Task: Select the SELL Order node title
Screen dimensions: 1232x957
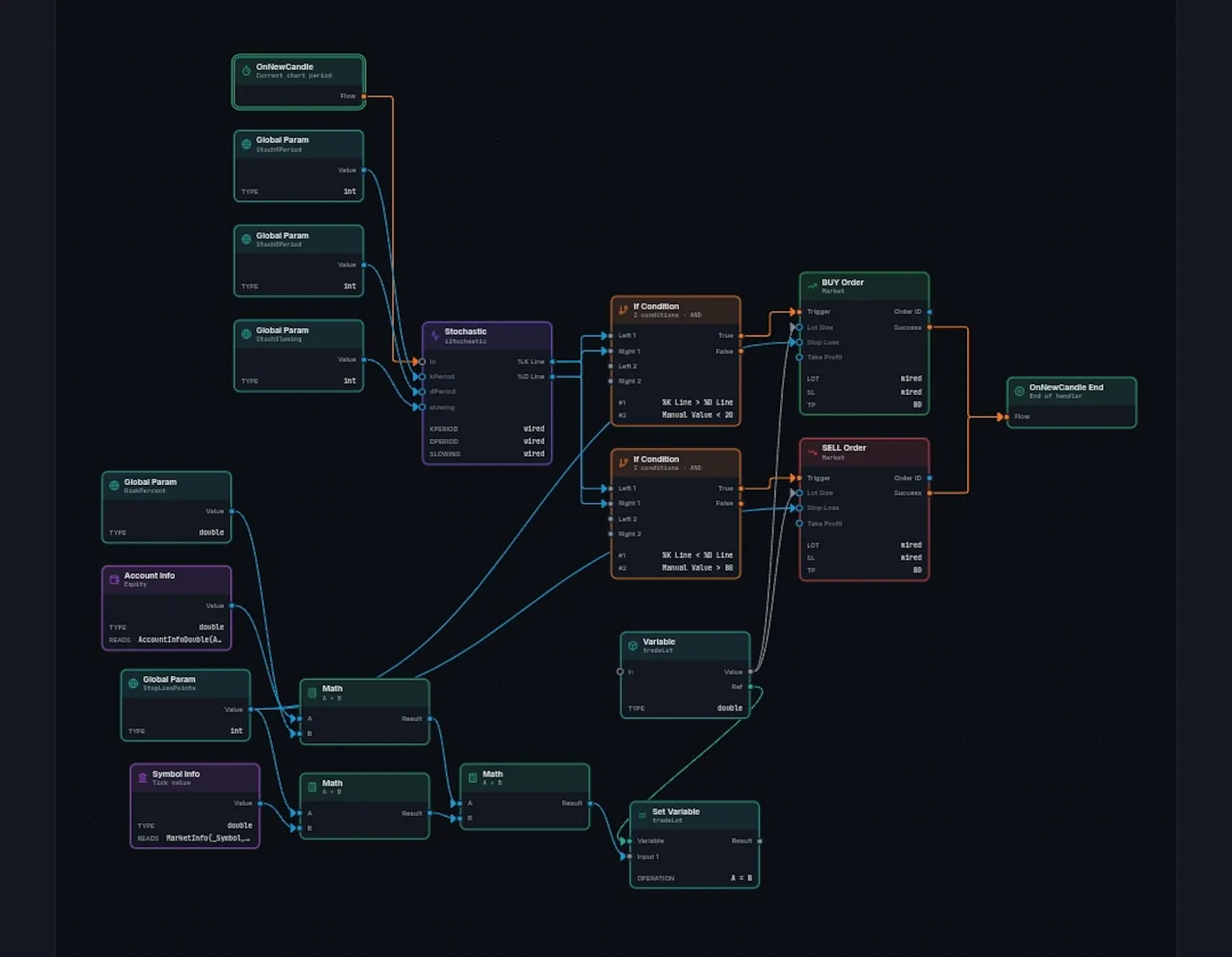Action: pyautogui.click(x=844, y=448)
